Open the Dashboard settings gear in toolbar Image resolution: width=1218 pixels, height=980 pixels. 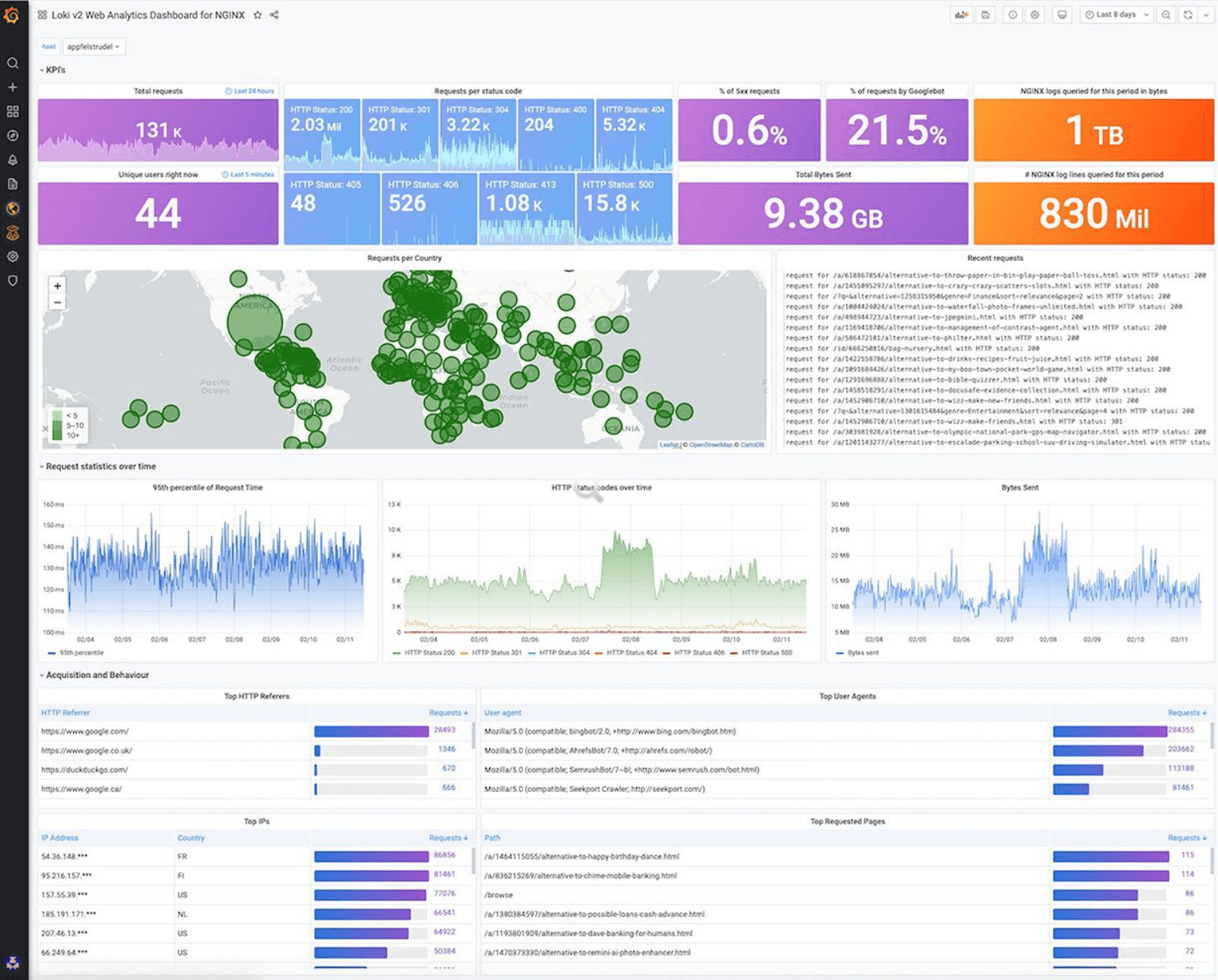click(x=1035, y=15)
